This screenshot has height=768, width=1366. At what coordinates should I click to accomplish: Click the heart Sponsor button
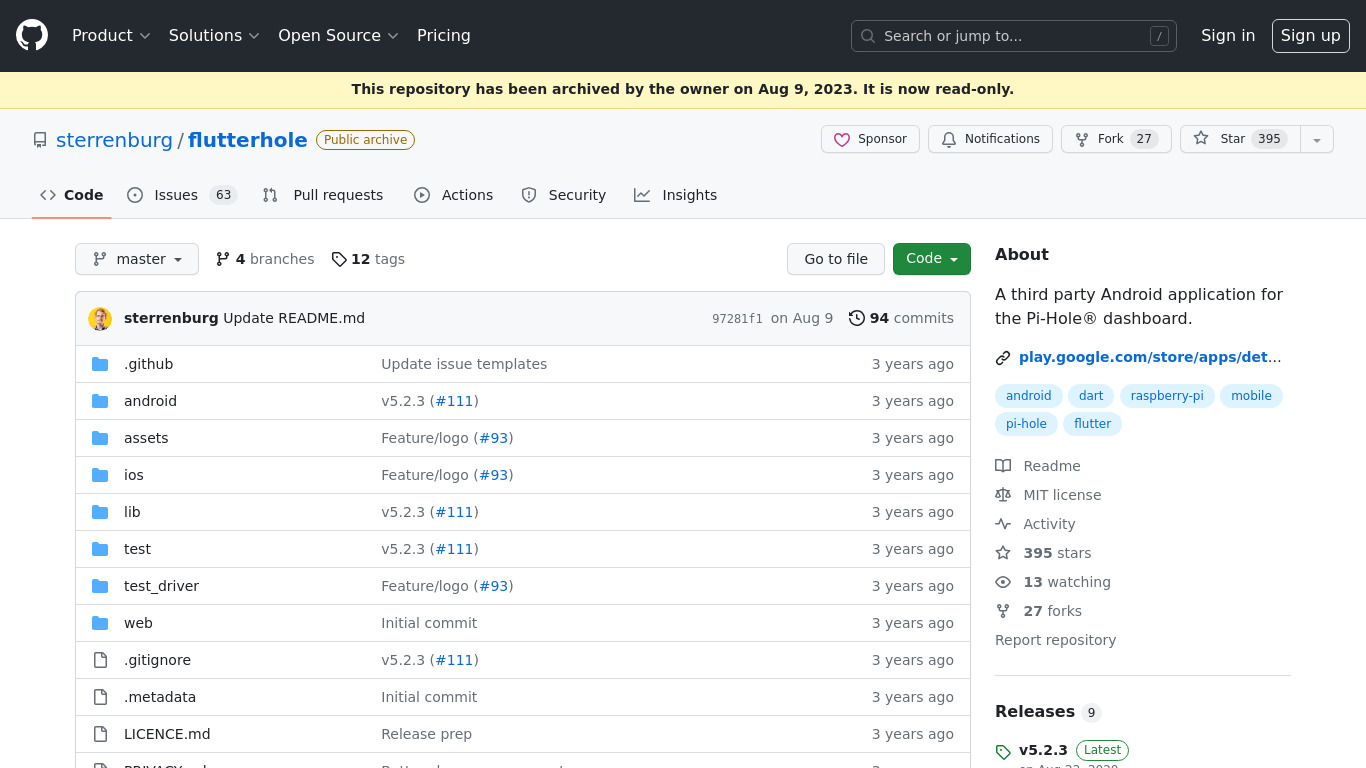pyautogui.click(x=870, y=139)
